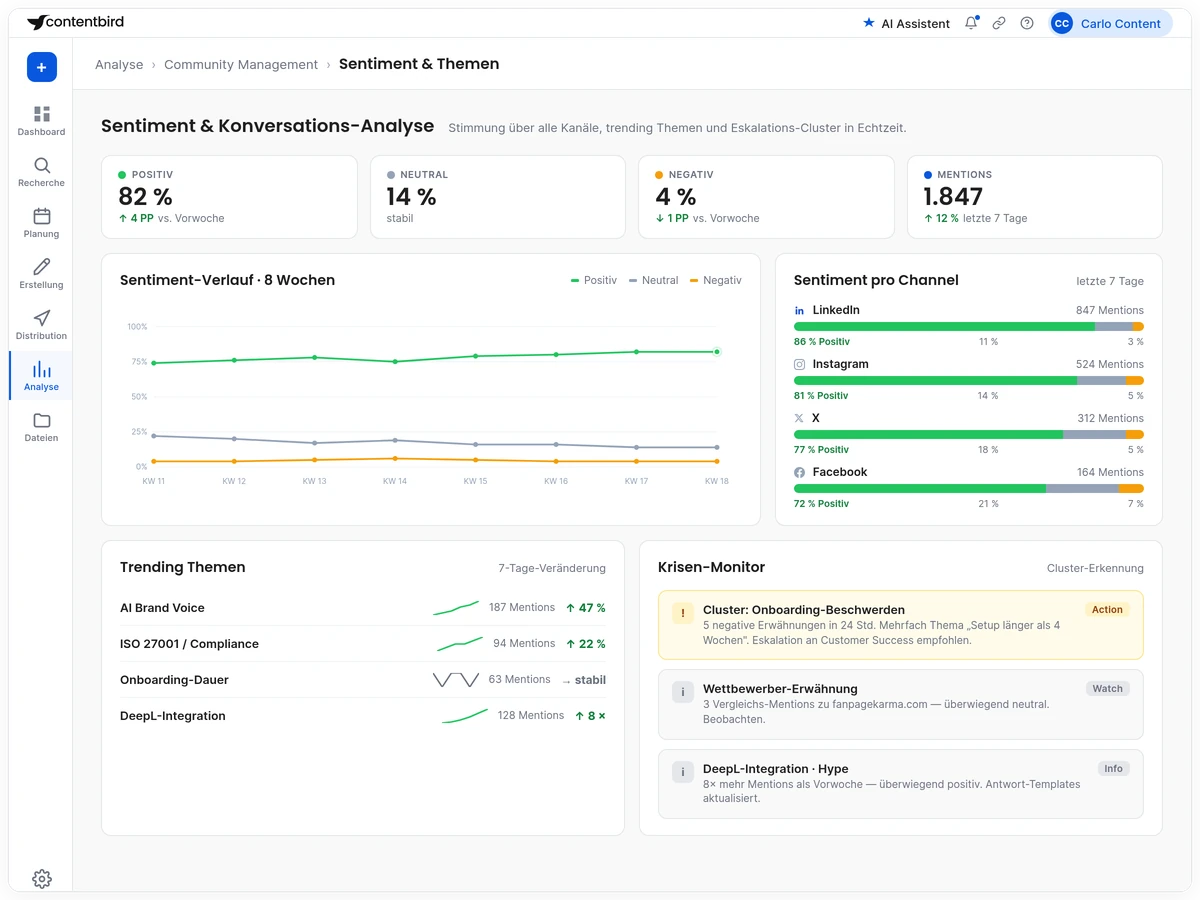
Task: Open notifications bell icon
Action: [971, 23]
